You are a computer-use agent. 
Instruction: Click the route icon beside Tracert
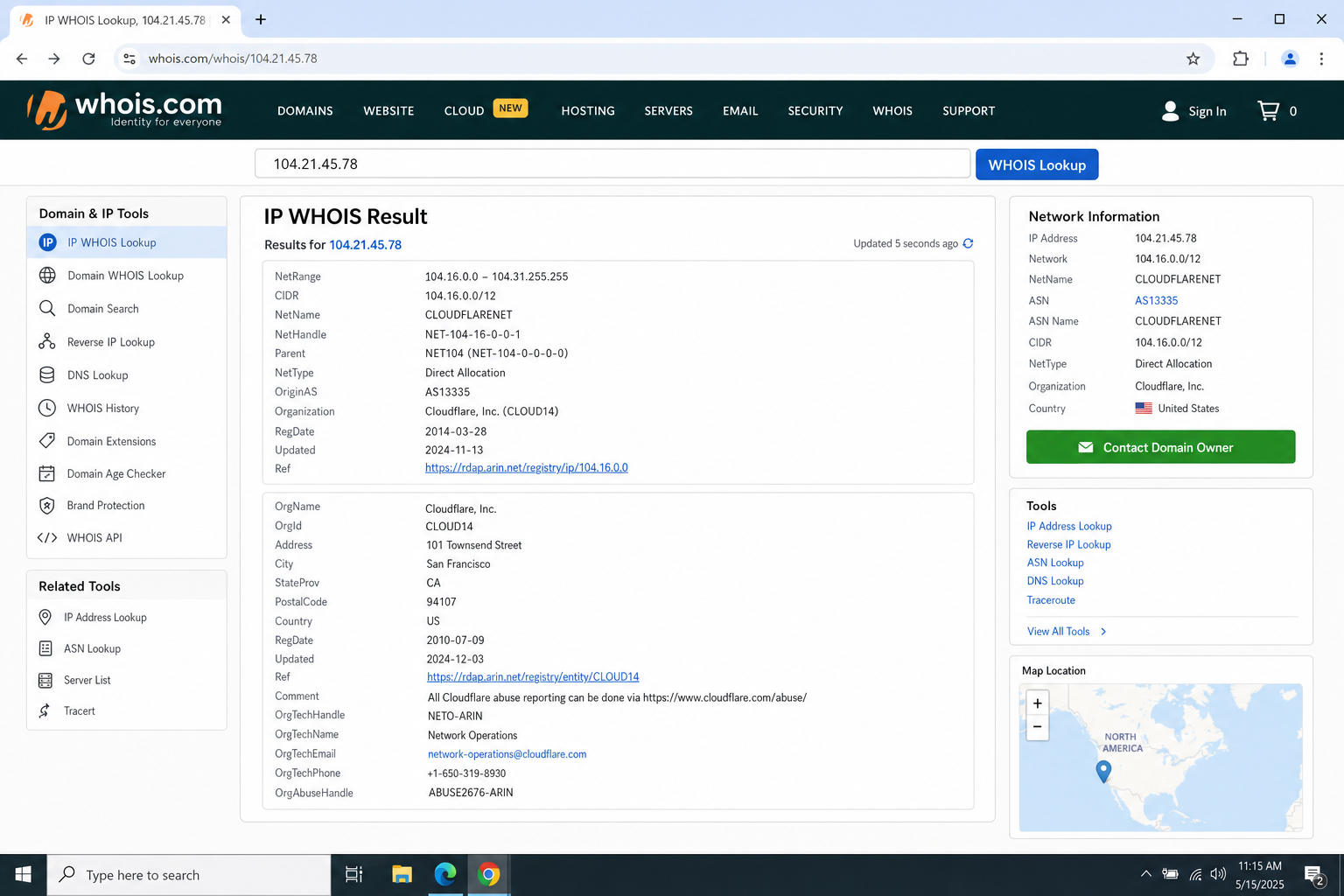coord(45,710)
